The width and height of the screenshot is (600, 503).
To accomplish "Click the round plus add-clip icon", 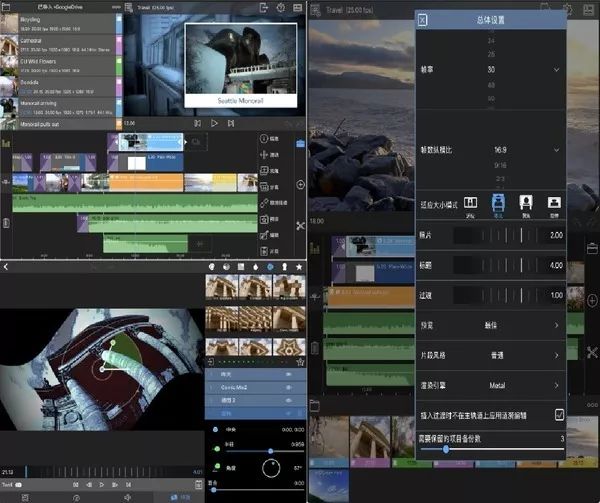I will [x=301, y=185].
